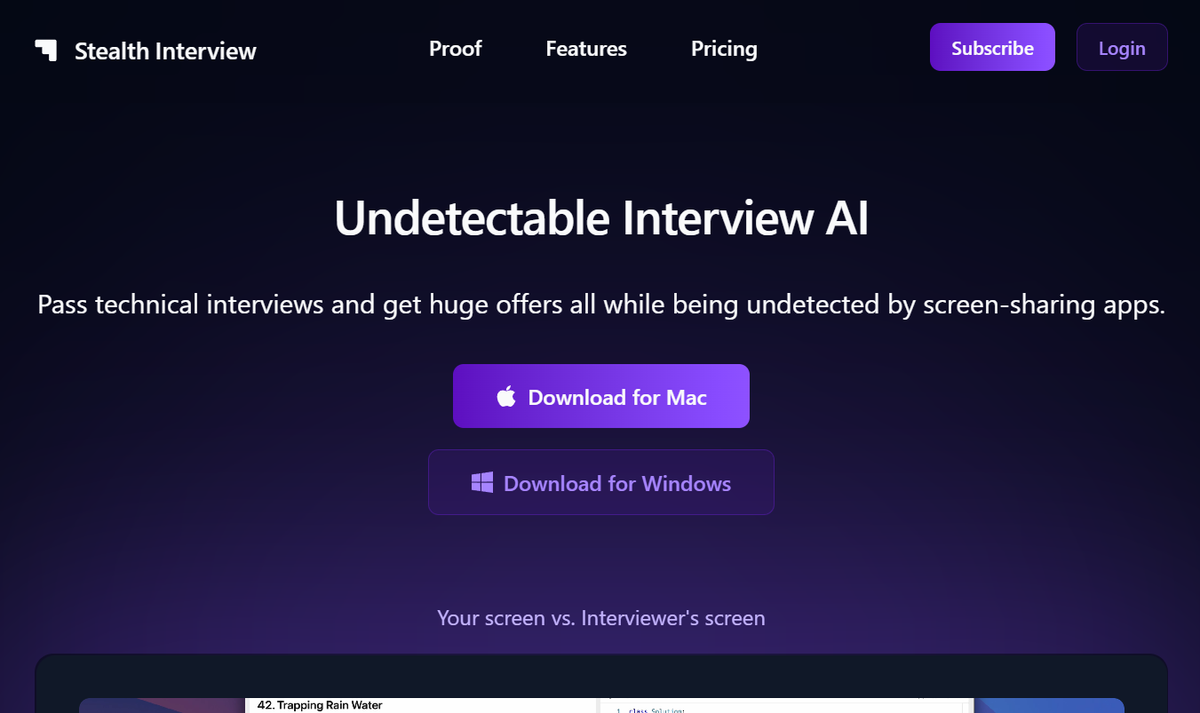Viewport: 1200px width, 713px height.
Task: Click the Login button
Action: click(x=1121, y=47)
